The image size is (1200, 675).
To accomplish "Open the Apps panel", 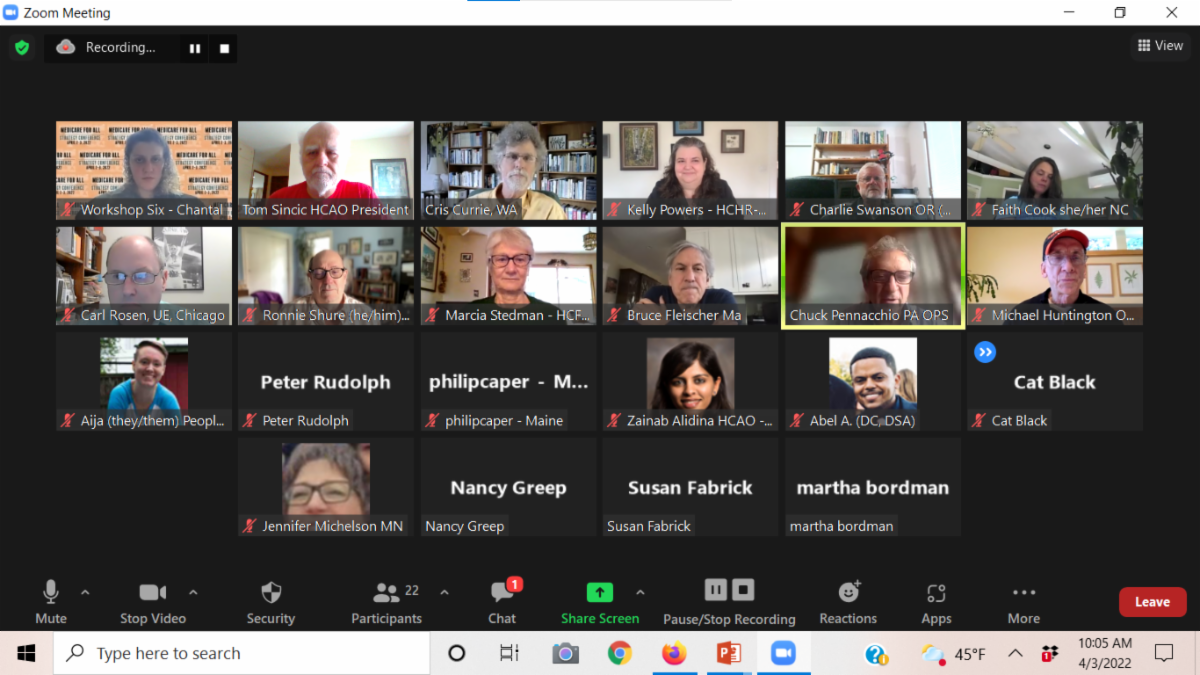I will coord(936,602).
